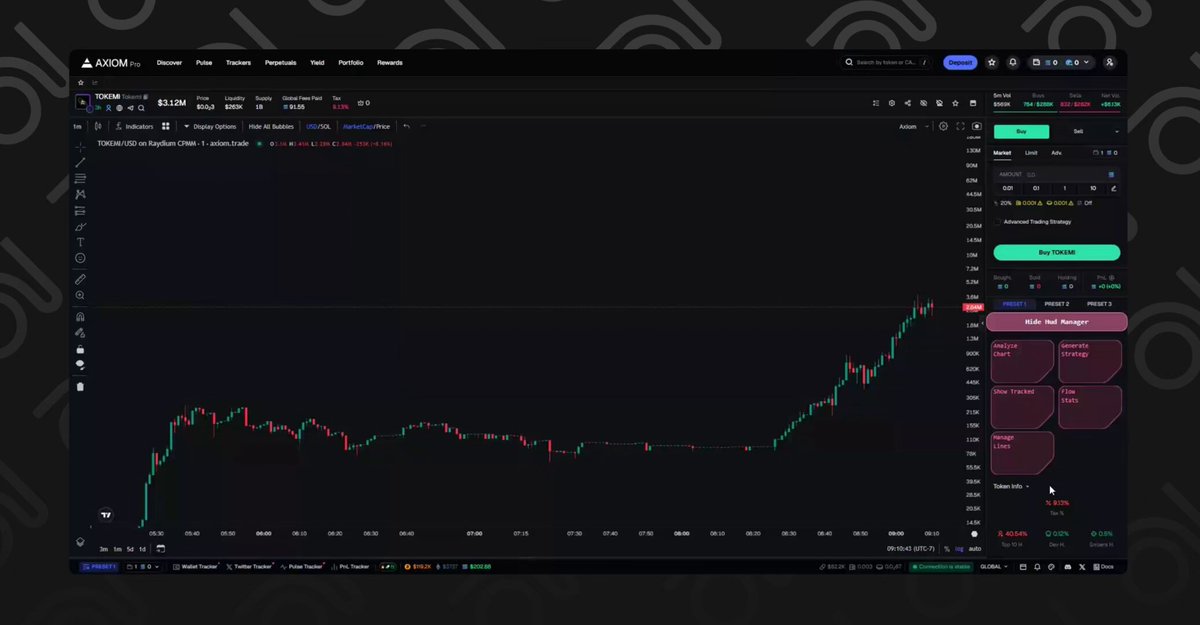Select the text annotation tool
The height and width of the screenshot is (625, 1200).
pyautogui.click(x=80, y=242)
